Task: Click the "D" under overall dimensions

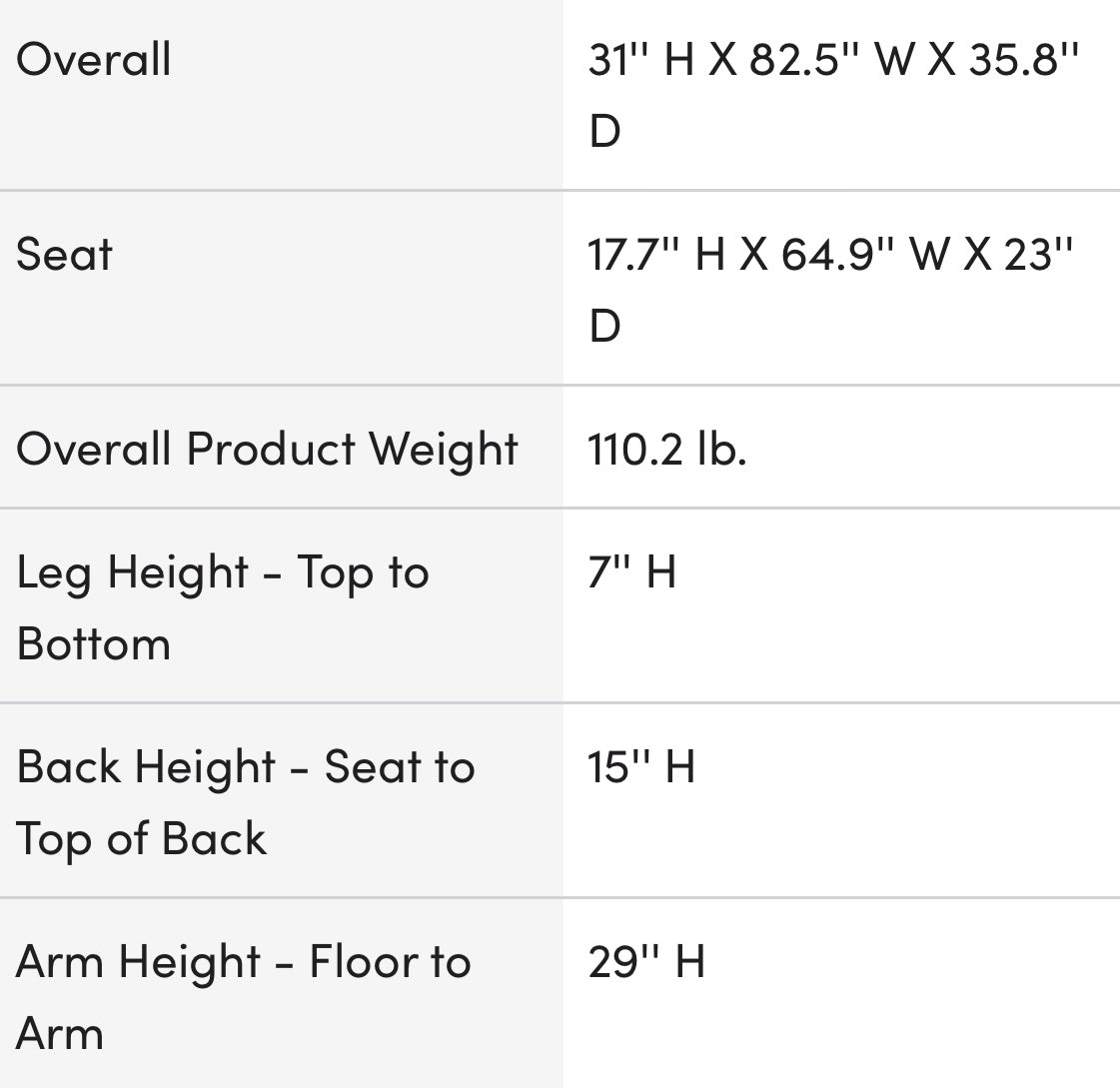Action: tap(604, 131)
